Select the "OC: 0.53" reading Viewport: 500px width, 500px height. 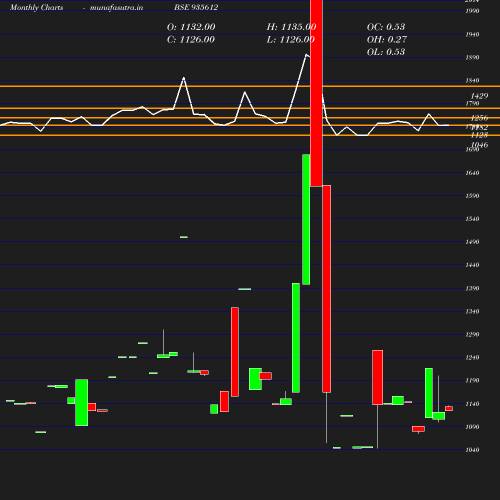(386, 27)
